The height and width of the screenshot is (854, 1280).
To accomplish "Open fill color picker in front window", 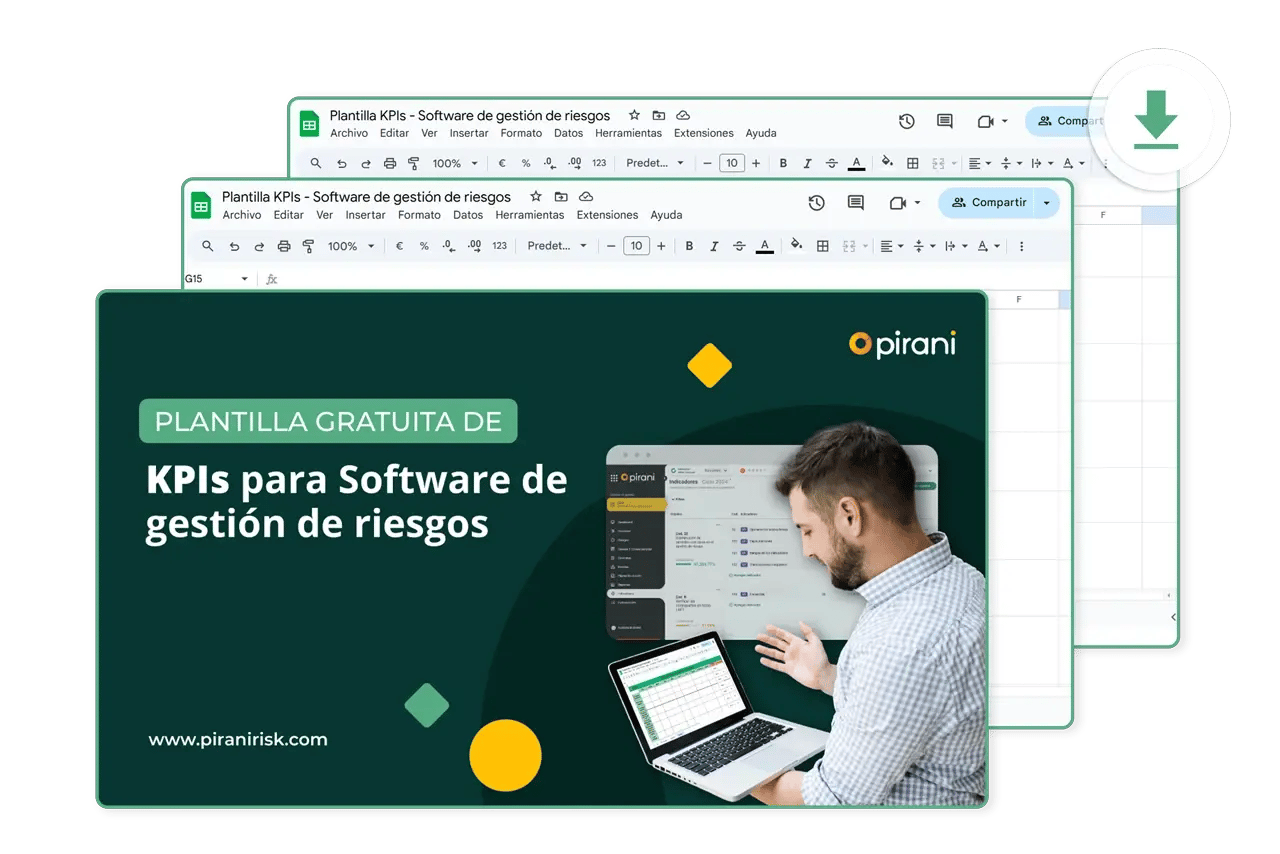I will click(797, 245).
